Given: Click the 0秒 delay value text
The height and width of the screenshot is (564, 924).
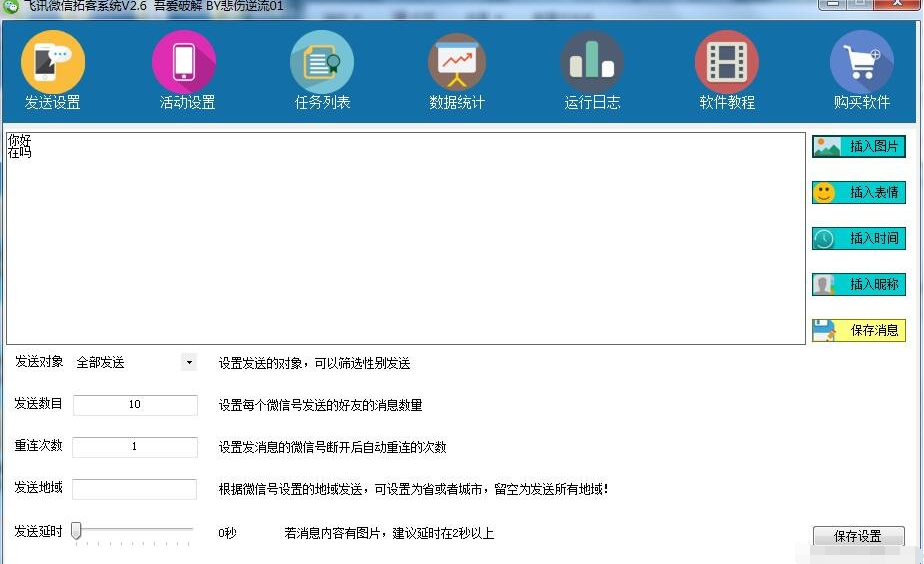Looking at the screenshot, I should [227, 533].
